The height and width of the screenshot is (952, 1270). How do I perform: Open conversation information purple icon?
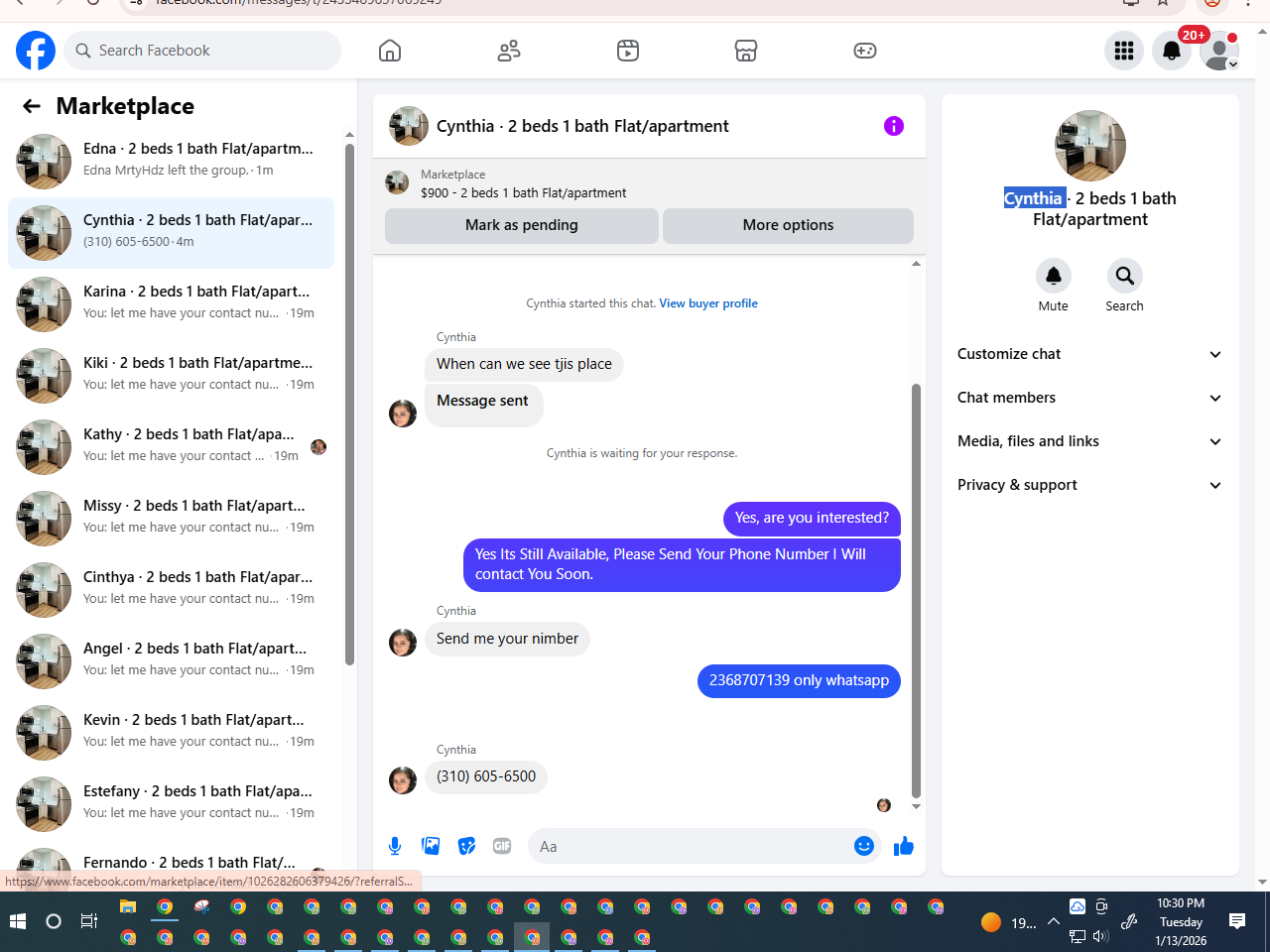pos(894,126)
